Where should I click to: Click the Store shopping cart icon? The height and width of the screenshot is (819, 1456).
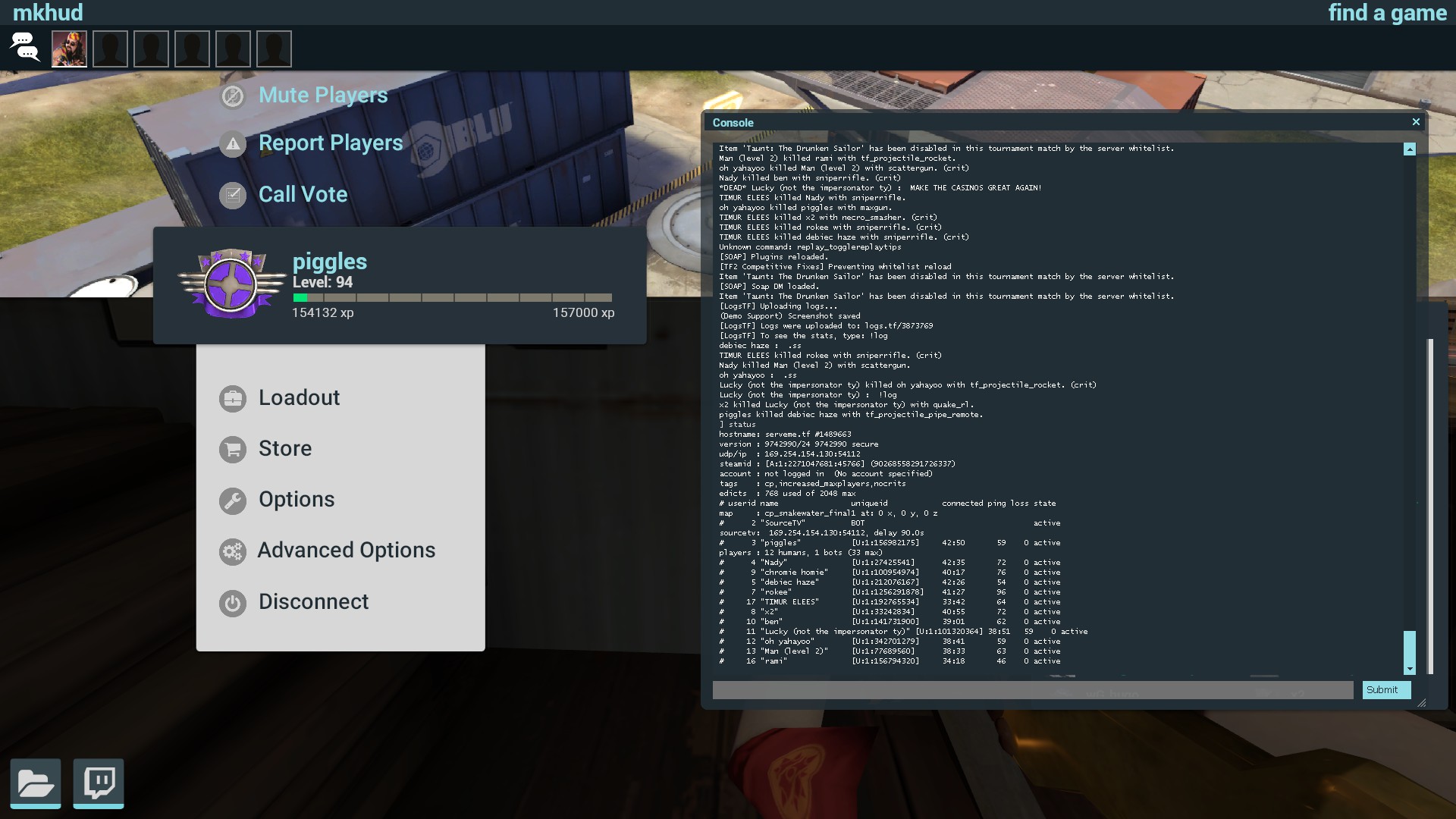pos(233,449)
